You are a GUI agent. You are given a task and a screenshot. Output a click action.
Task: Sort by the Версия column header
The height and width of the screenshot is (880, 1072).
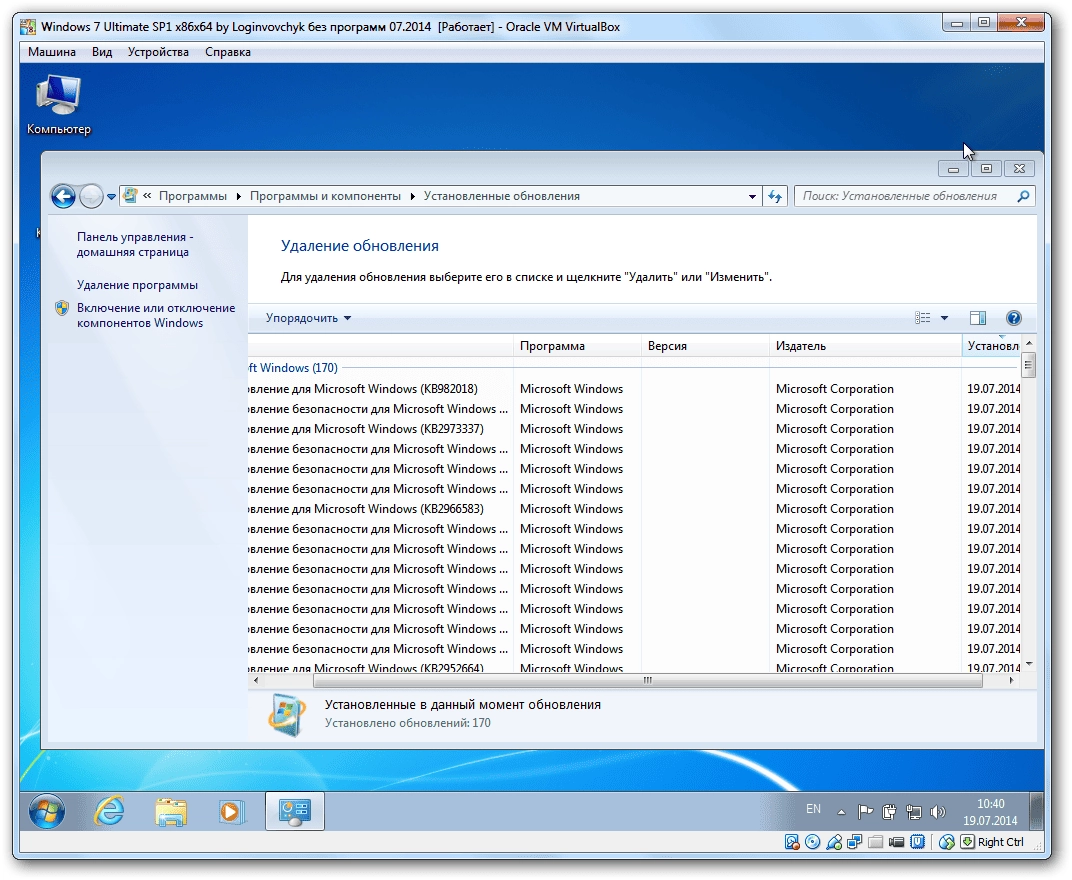point(706,346)
